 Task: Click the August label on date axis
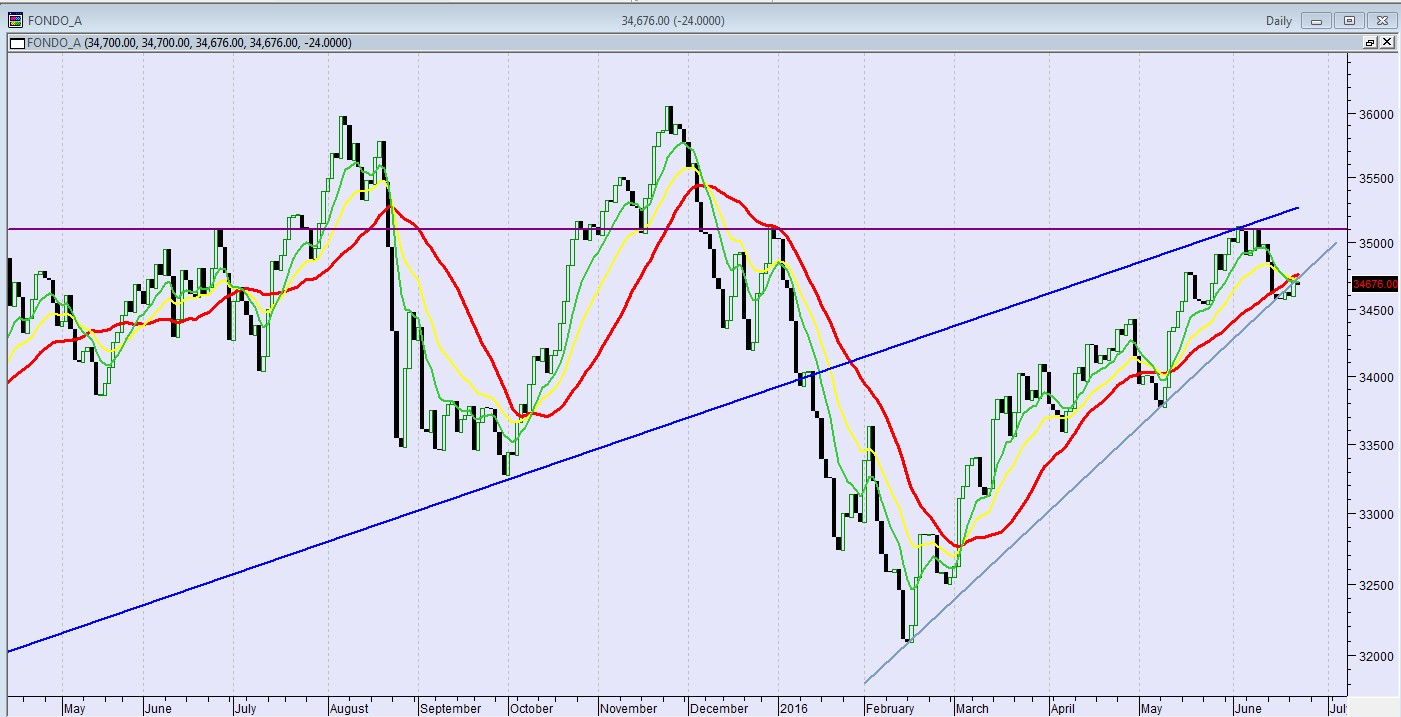349,708
